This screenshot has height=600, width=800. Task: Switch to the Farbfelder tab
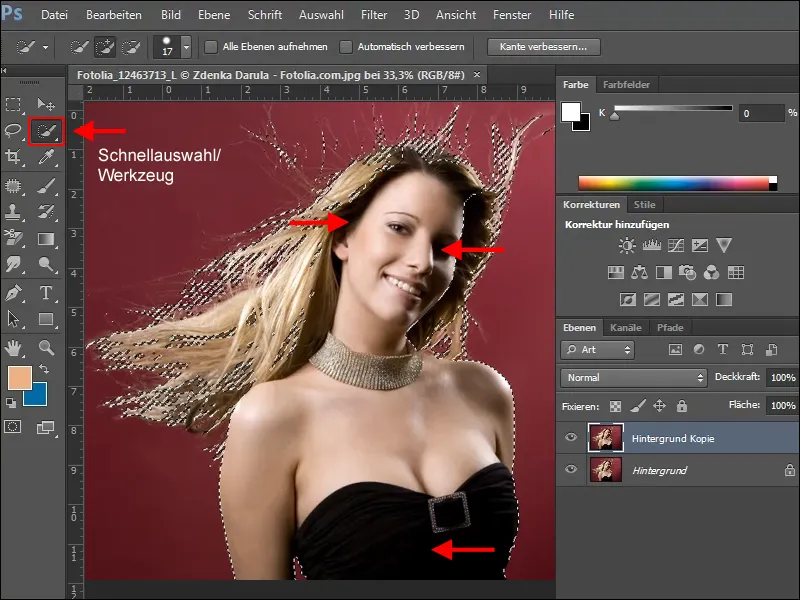point(626,85)
